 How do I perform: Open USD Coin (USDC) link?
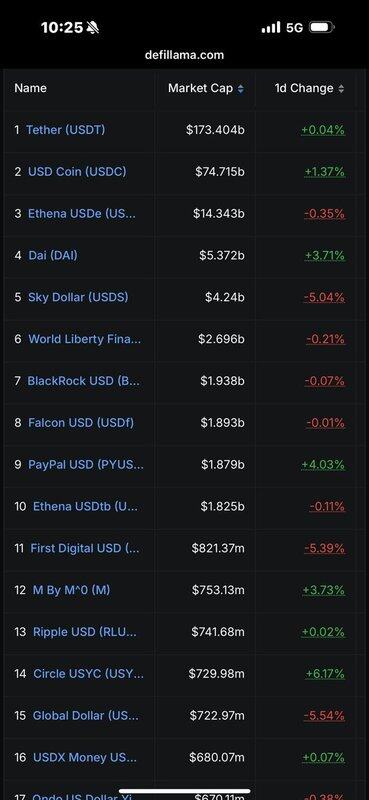pos(77,171)
